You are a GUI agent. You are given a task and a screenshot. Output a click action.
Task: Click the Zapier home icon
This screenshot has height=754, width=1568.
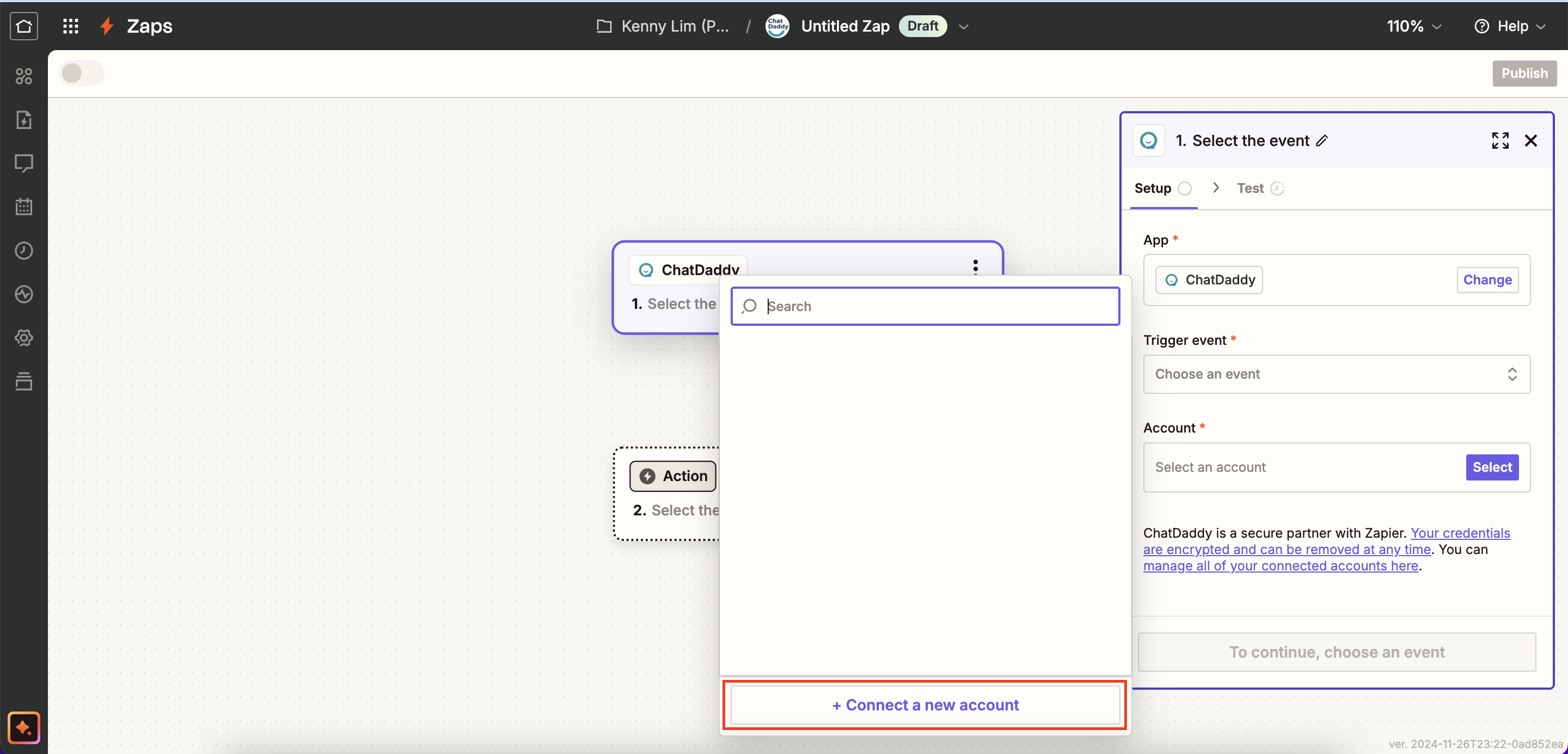24,26
